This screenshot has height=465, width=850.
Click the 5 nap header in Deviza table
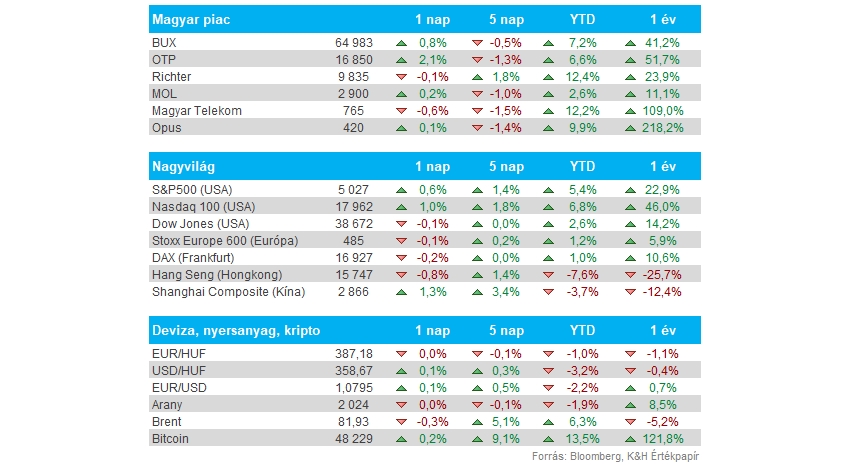[506, 331]
